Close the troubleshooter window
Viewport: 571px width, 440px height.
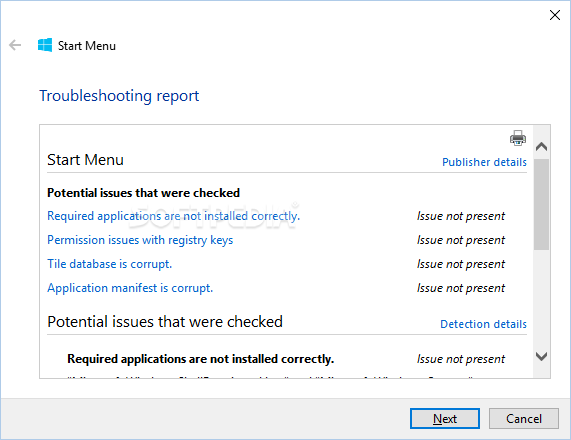pos(555,15)
